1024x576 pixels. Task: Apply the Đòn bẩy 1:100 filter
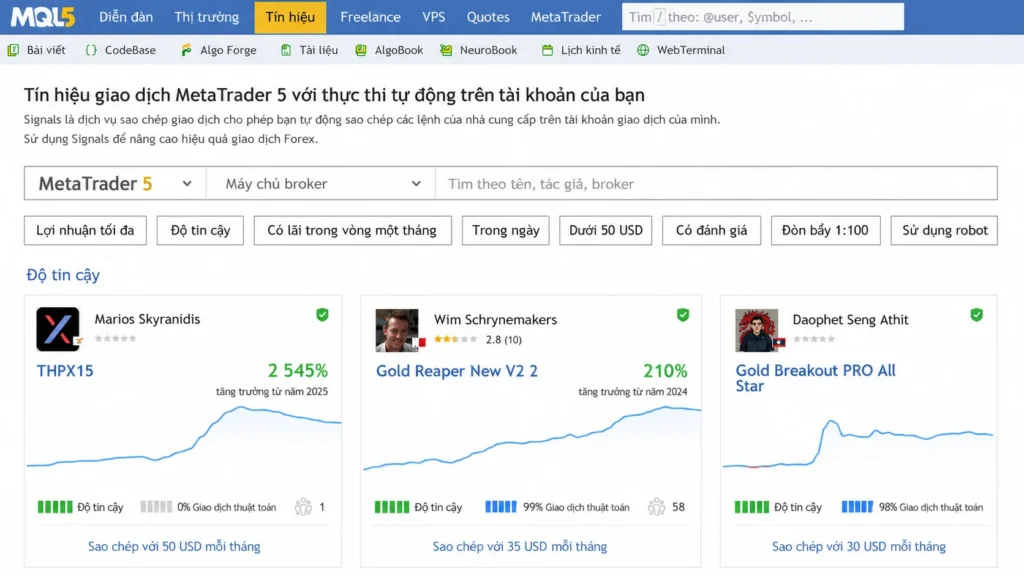pos(825,231)
